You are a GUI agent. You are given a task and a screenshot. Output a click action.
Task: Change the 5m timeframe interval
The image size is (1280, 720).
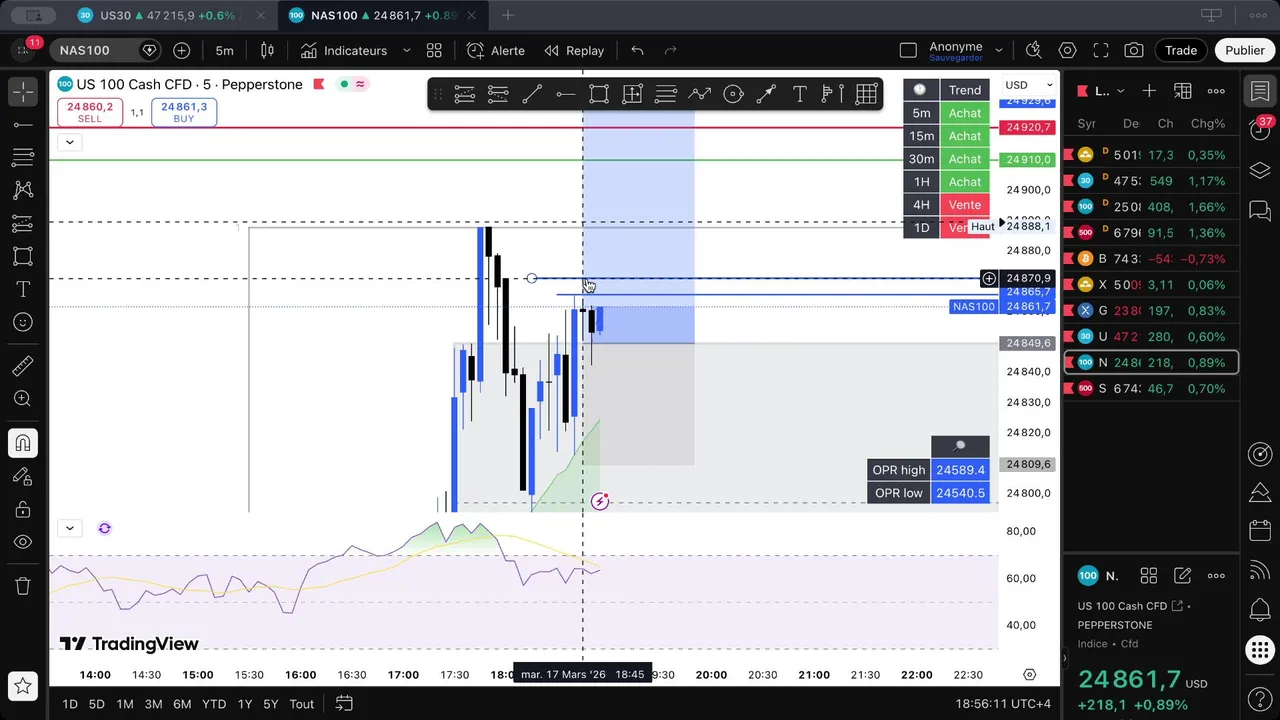(x=224, y=50)
